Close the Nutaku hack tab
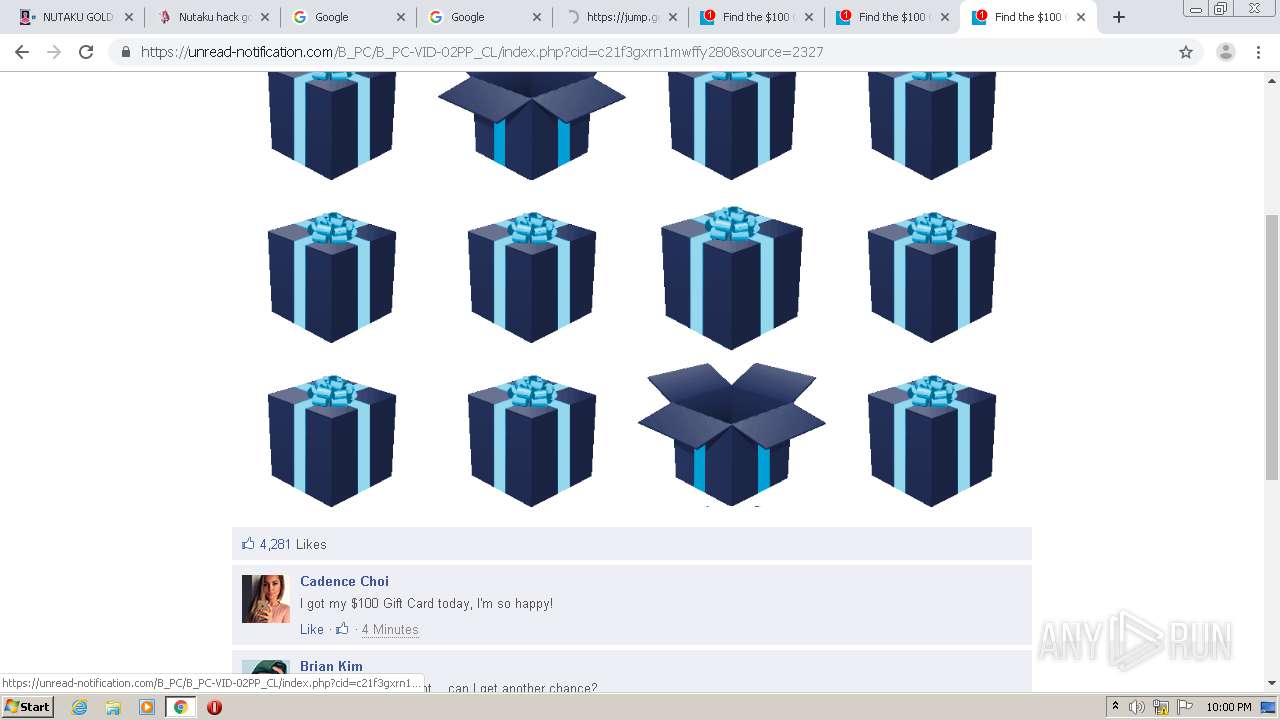Screen dimensions: 1280x720 (265, 17)
